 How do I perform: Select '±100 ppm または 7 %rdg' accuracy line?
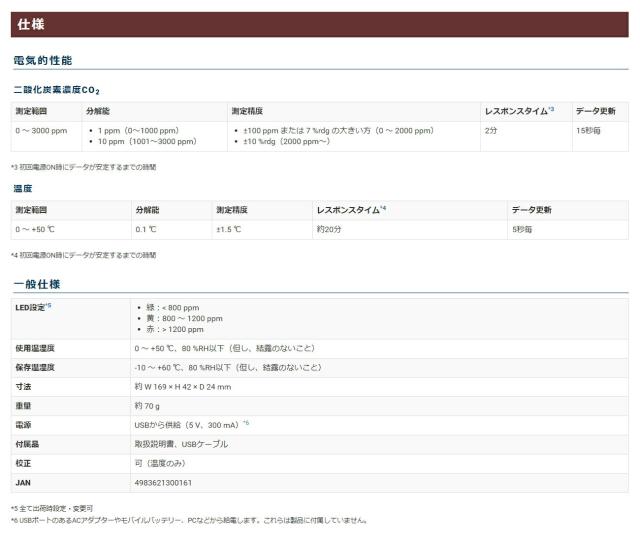click(338, 131)
